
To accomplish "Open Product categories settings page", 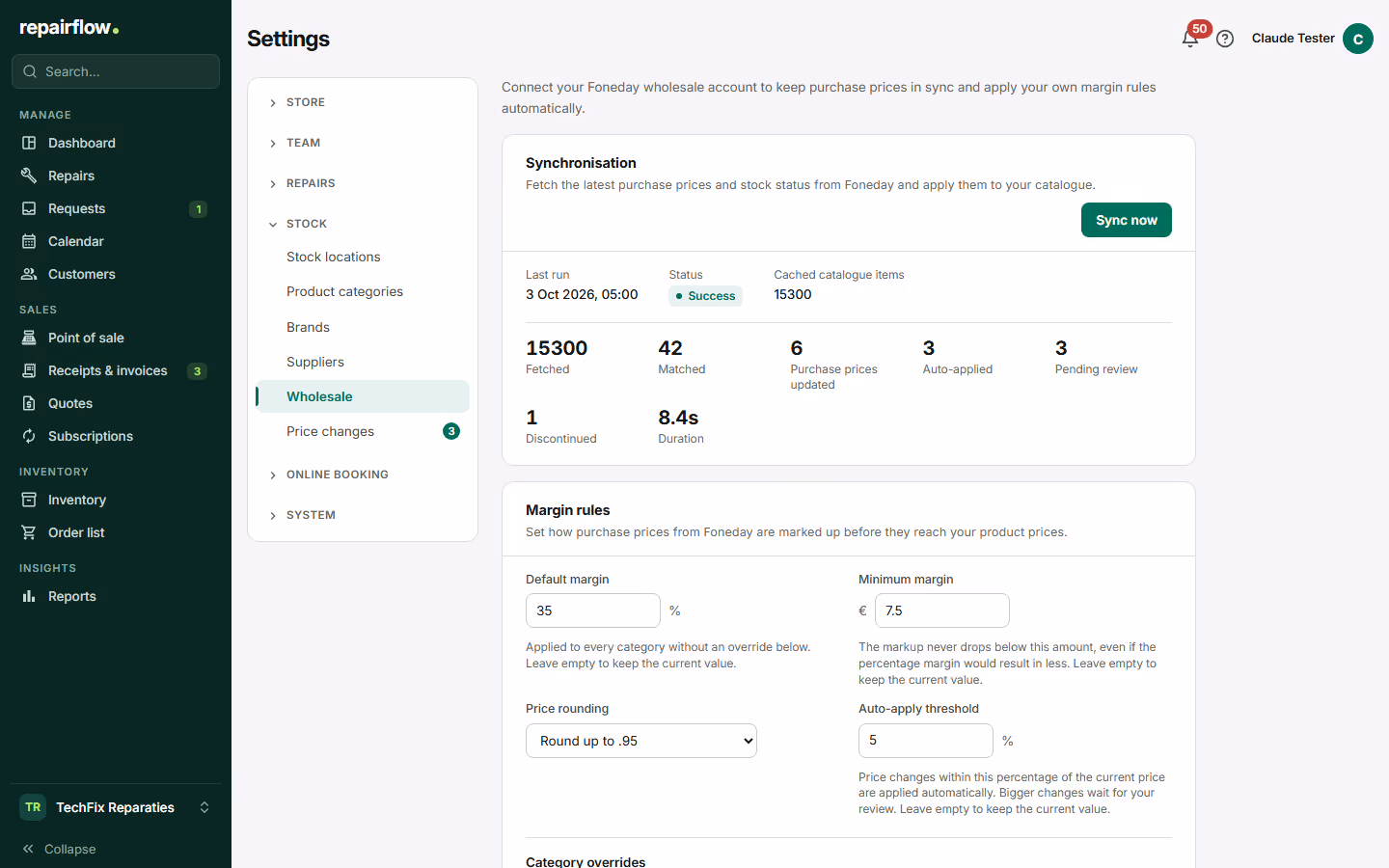I will pyautogui.click(x=363, y=291).
